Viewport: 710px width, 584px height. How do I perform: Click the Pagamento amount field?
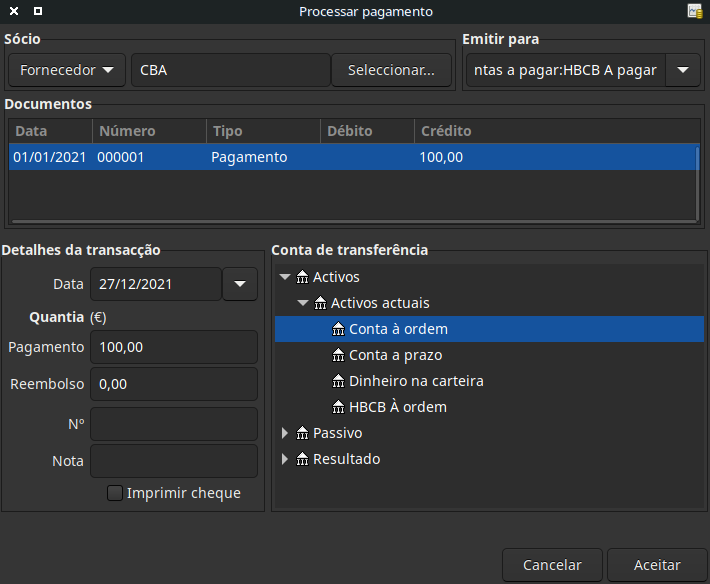pyautogui.click(x=173, y=347)
